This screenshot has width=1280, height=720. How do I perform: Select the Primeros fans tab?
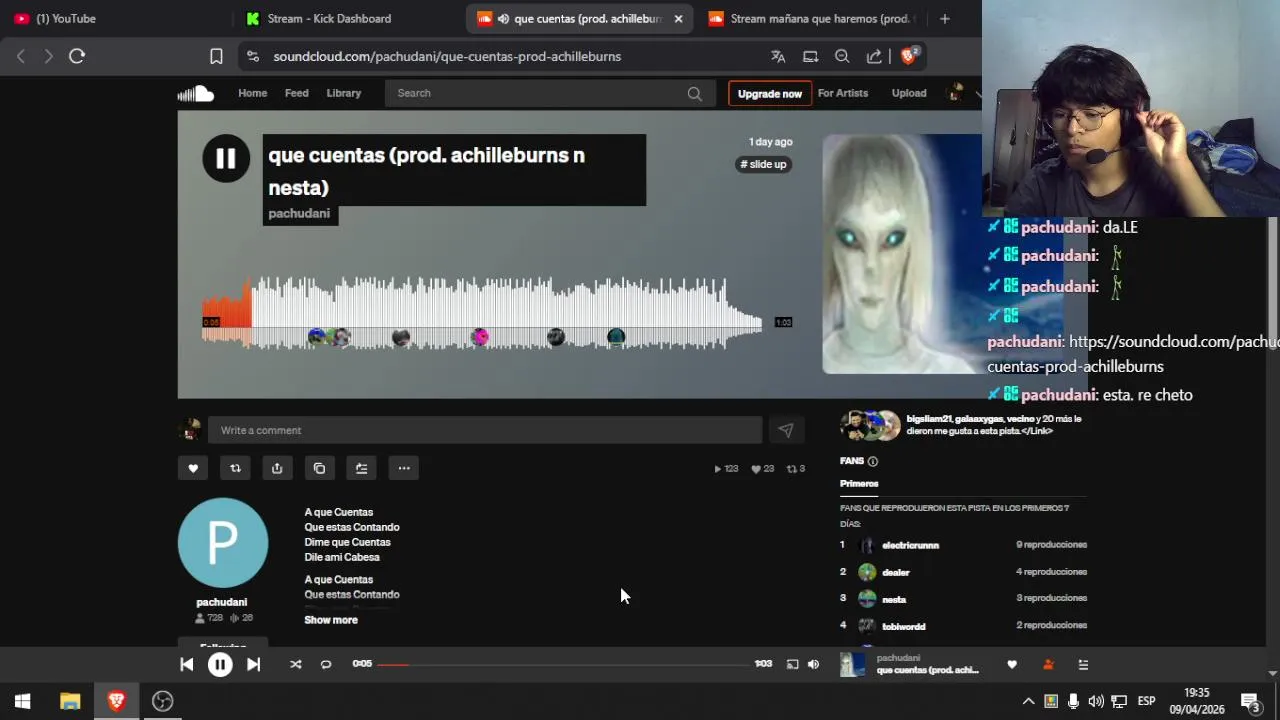[x=859, y=484]
